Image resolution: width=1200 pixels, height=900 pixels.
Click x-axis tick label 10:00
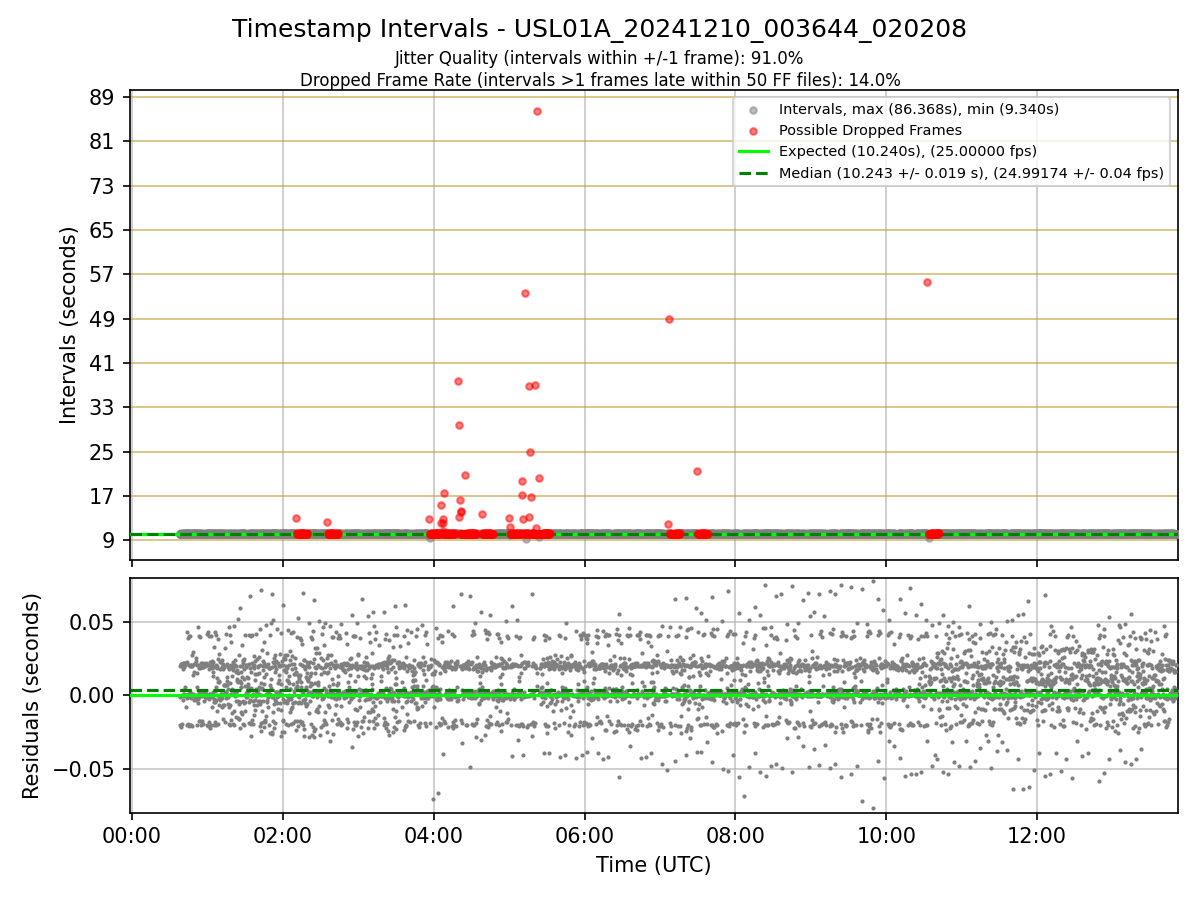(x=886, y=835)
